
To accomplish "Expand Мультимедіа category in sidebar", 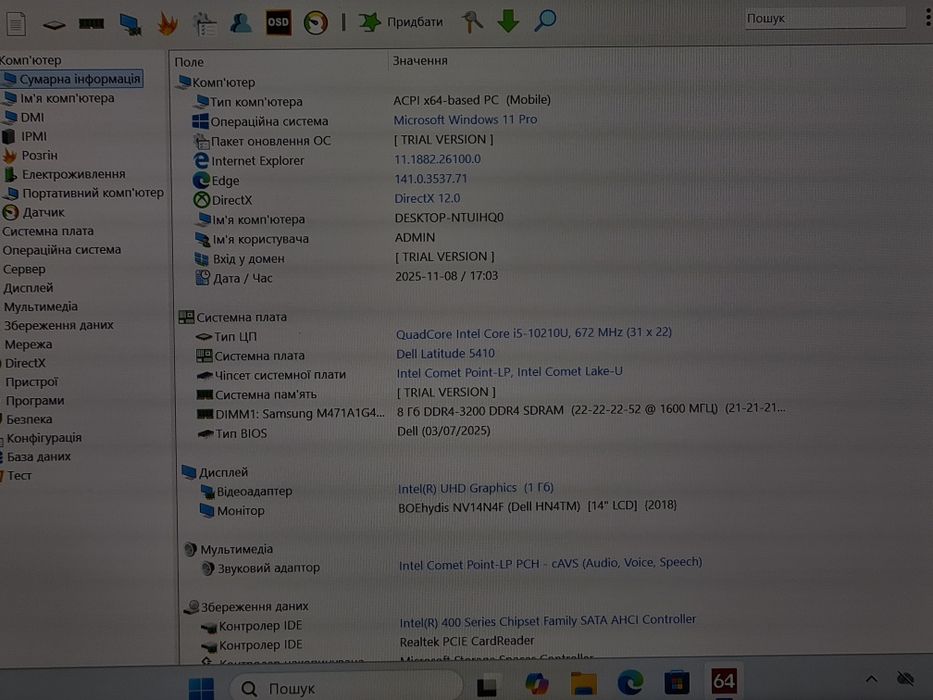I will [x=40, y=307].
